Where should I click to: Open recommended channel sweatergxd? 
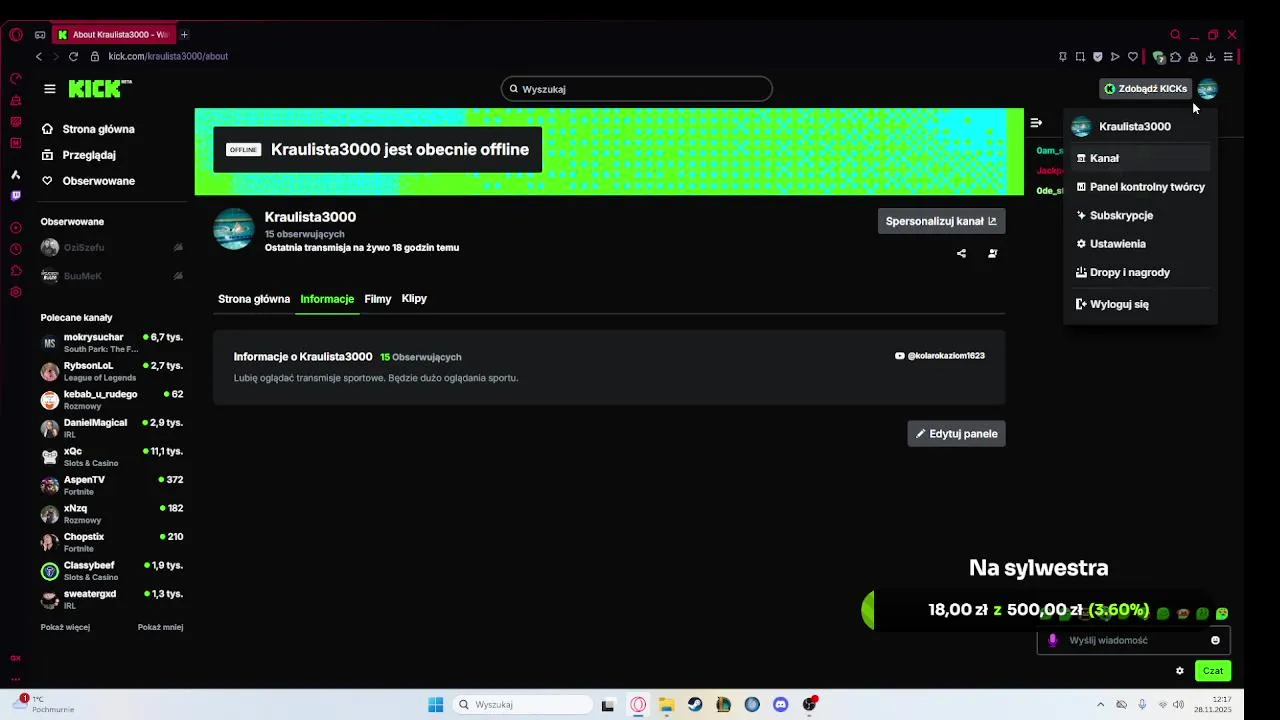[112, 599]
